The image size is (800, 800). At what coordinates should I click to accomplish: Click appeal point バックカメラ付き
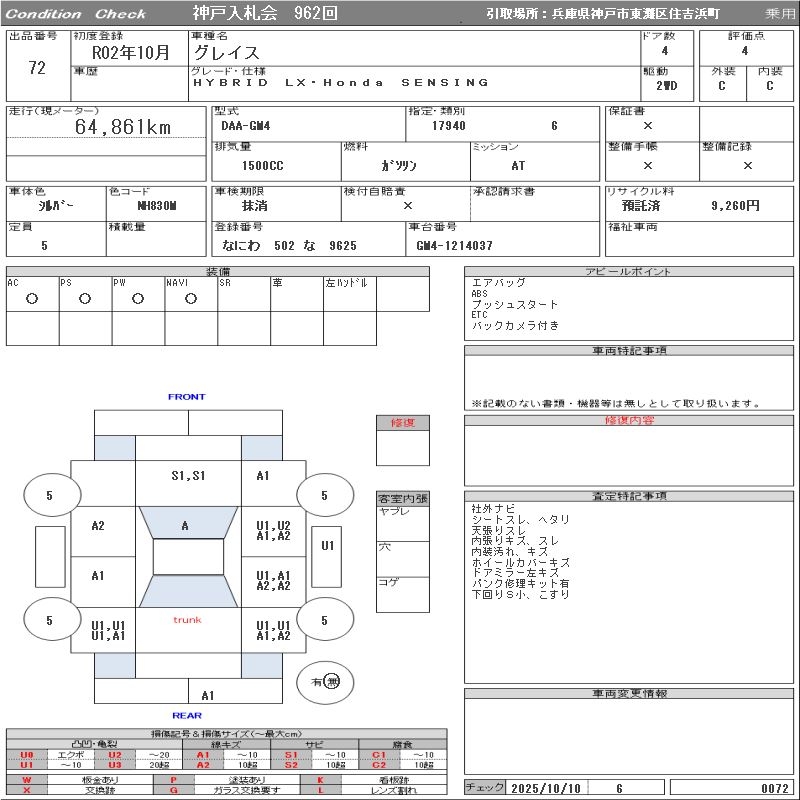click(x=515, y=326)
